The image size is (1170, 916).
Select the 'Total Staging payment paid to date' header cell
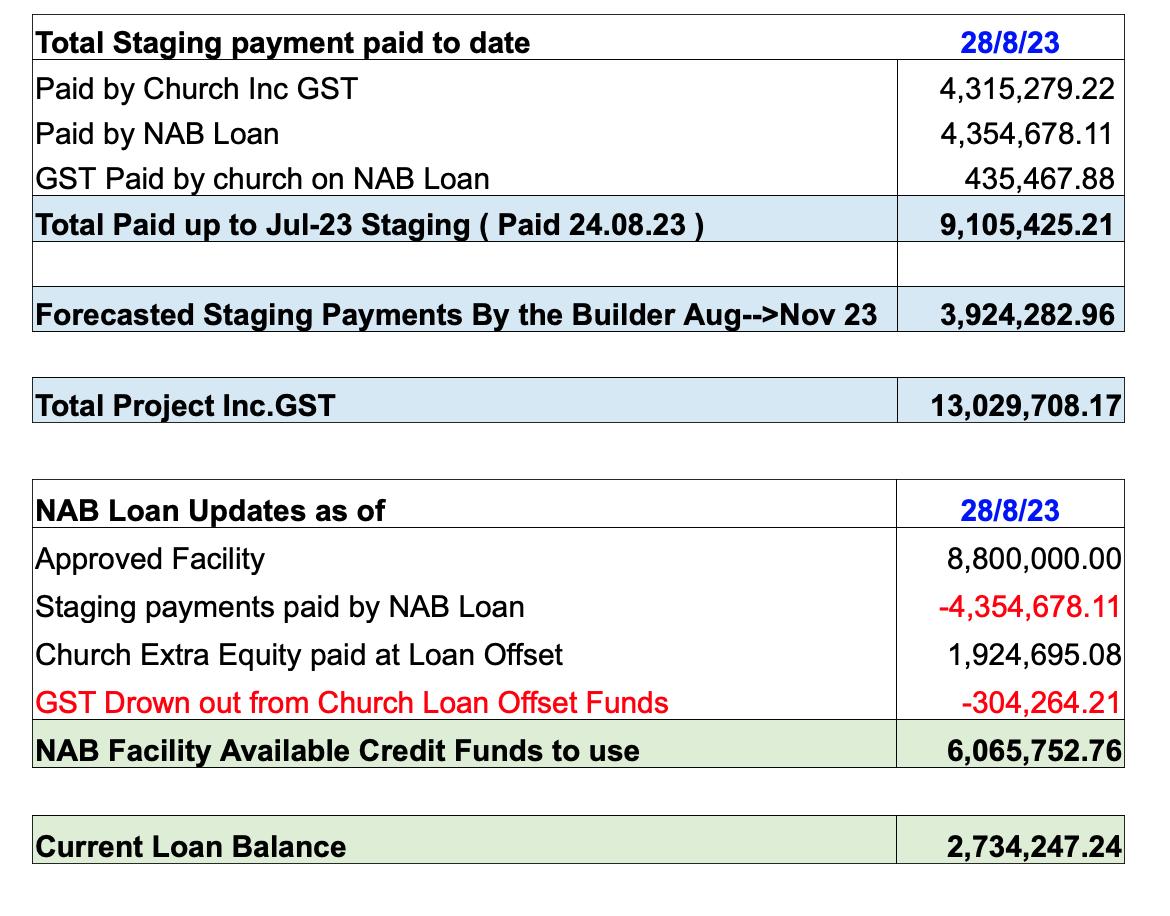pyautogui.click(x=283, y=43)
